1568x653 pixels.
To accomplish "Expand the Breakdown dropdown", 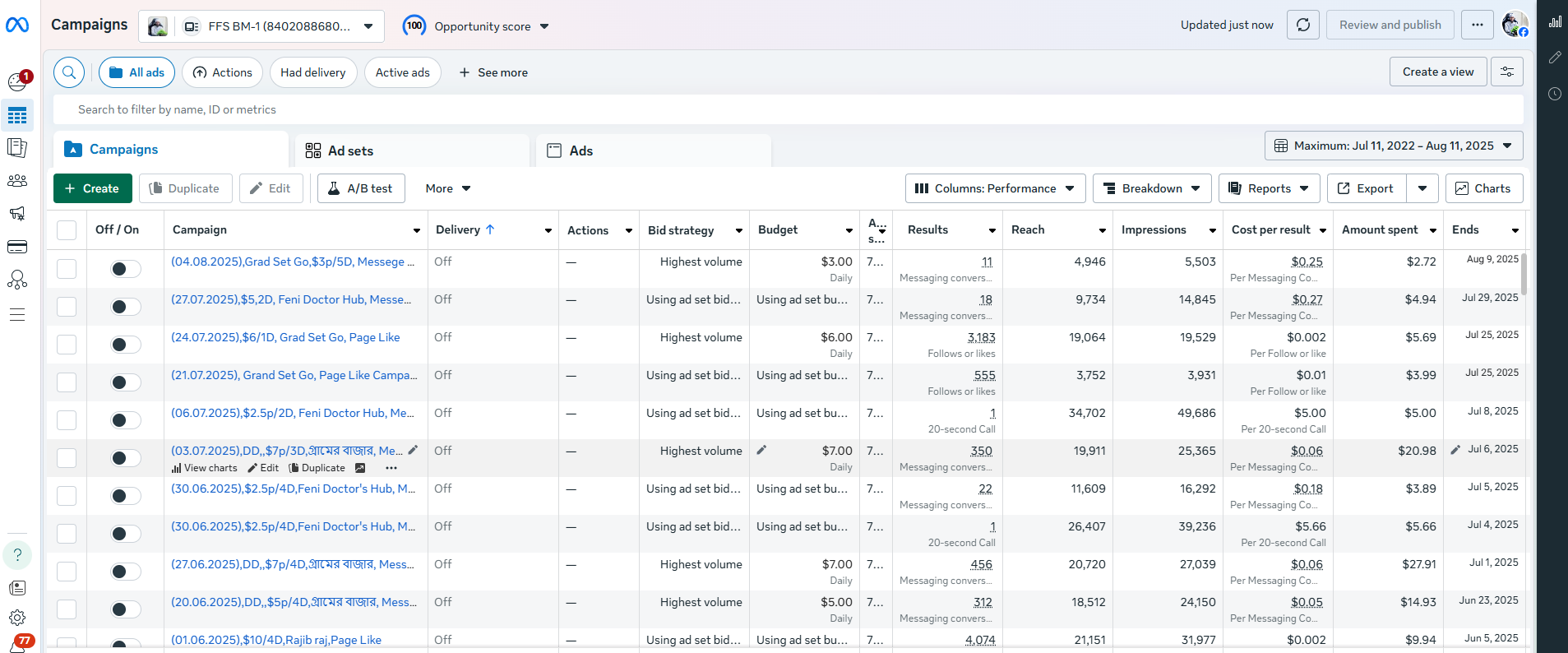I will [x=1151, y=188].
